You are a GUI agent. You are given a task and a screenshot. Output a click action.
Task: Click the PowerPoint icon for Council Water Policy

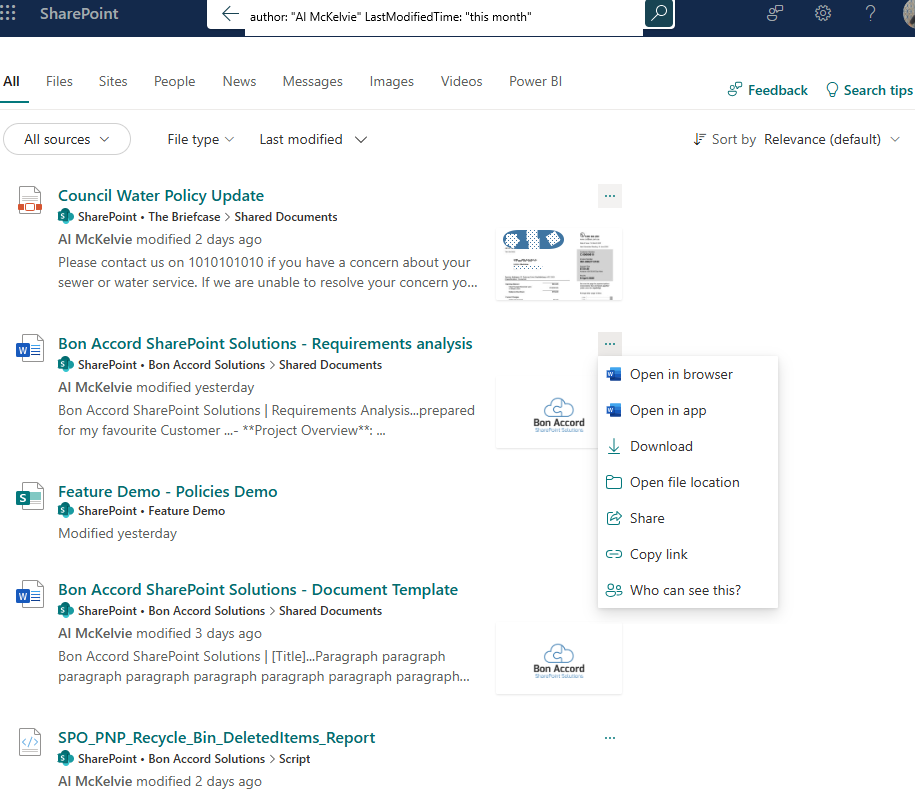click(x=30, y=200)
